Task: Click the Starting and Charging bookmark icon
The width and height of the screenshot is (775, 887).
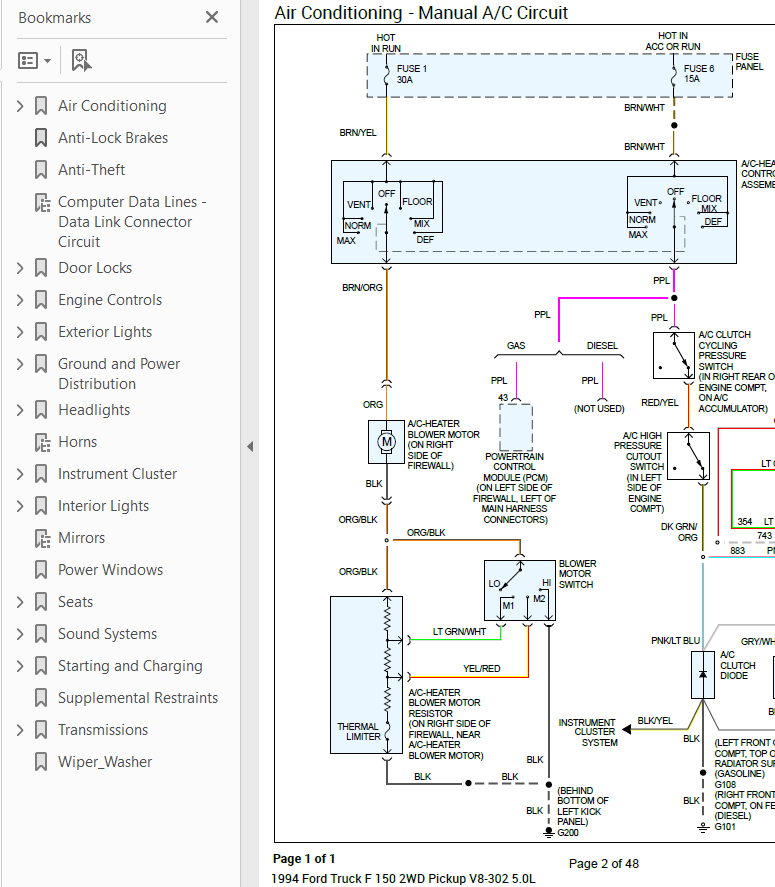Action: [x=41, y=666]
